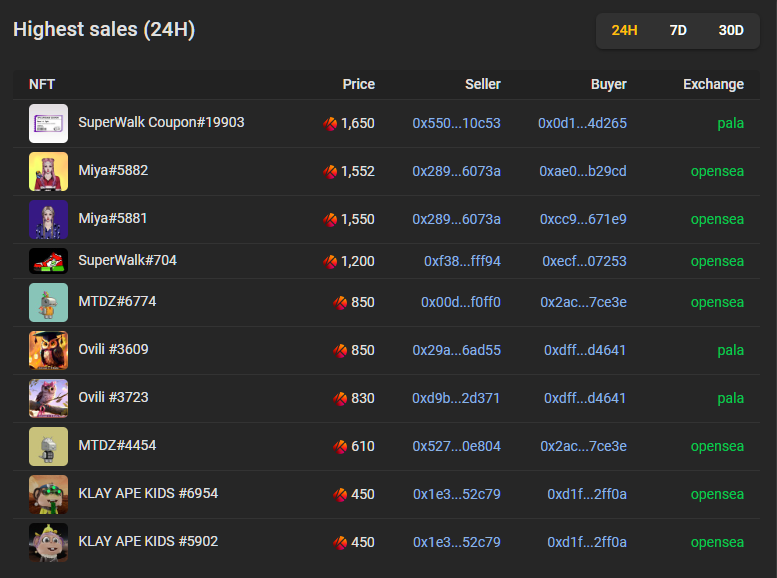This screenshot has height=578, width=777.
Task: Click the Klay icon in MTDZ#6774 row
Action: [x=340, y=302]
